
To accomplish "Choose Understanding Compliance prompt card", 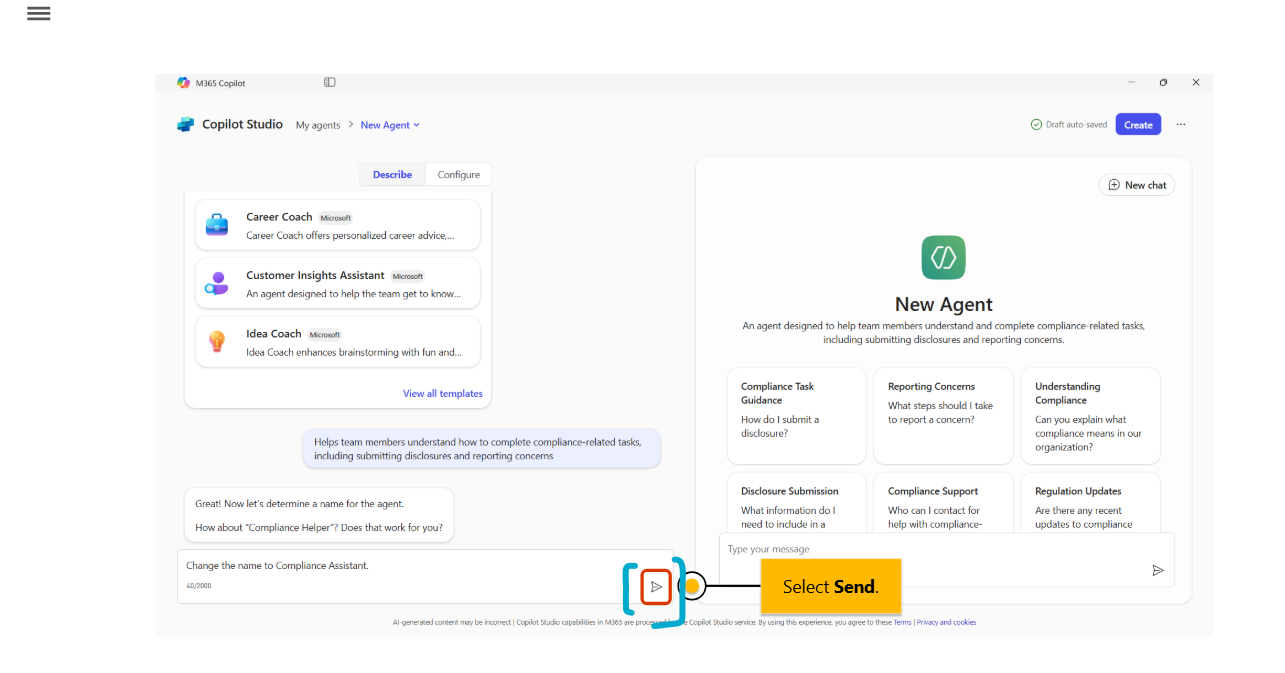I will click(x=1090, y=416).
